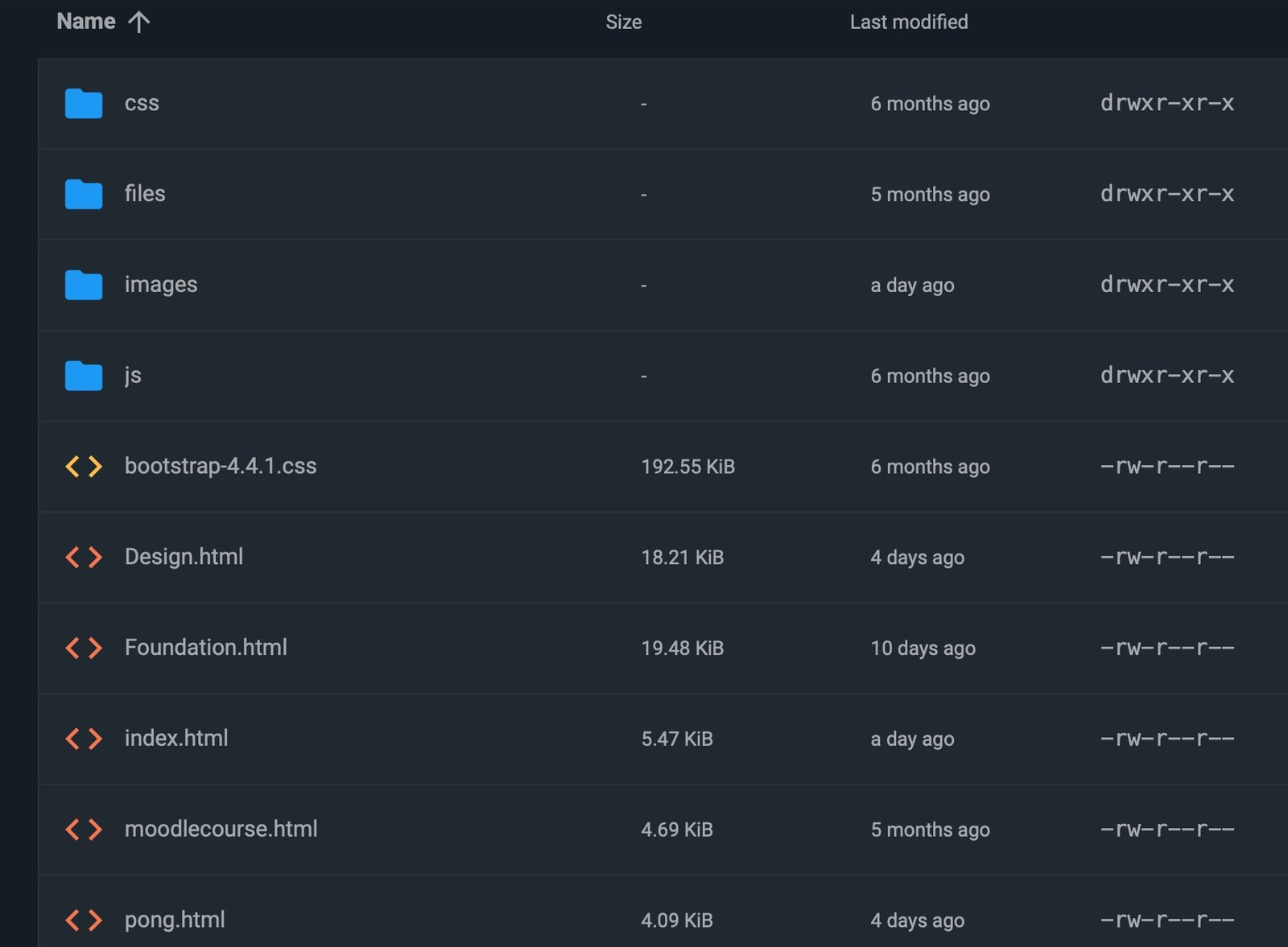The image size is (1288, 947).
Task: Click the js folder icon
Action: 83,376
